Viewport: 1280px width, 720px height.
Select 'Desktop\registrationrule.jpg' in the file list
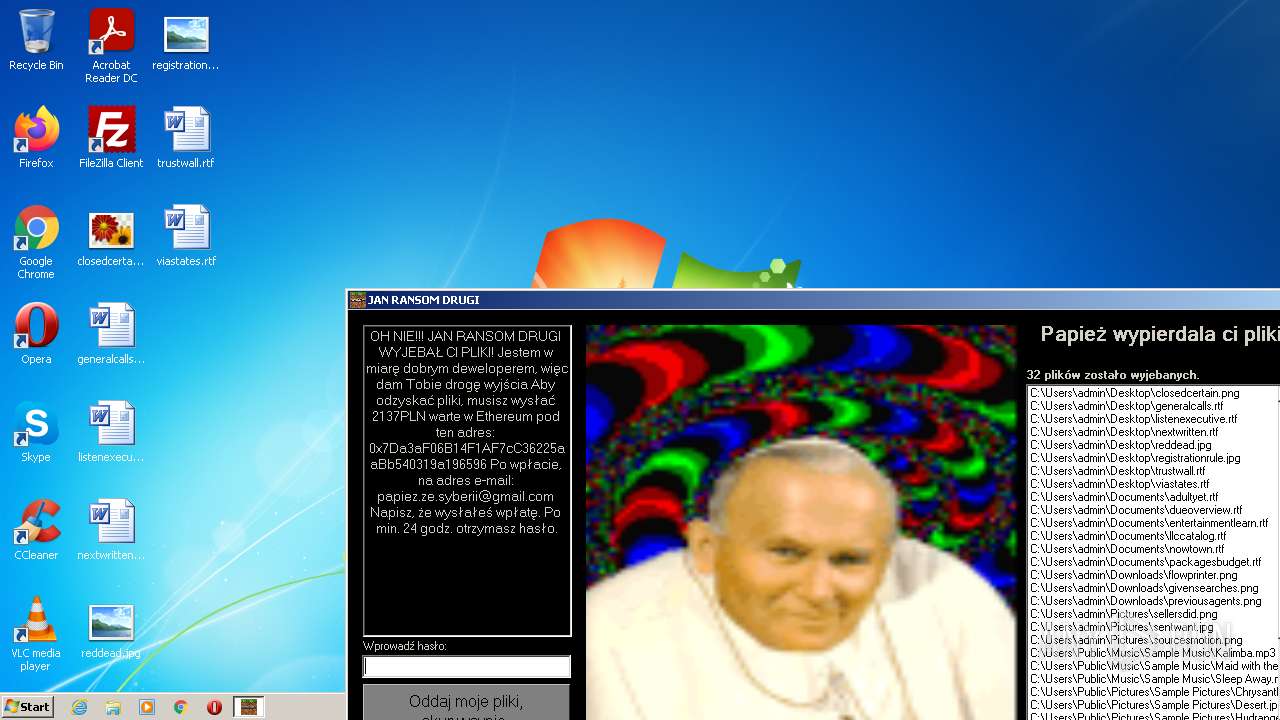click(x=1135, y=458)
